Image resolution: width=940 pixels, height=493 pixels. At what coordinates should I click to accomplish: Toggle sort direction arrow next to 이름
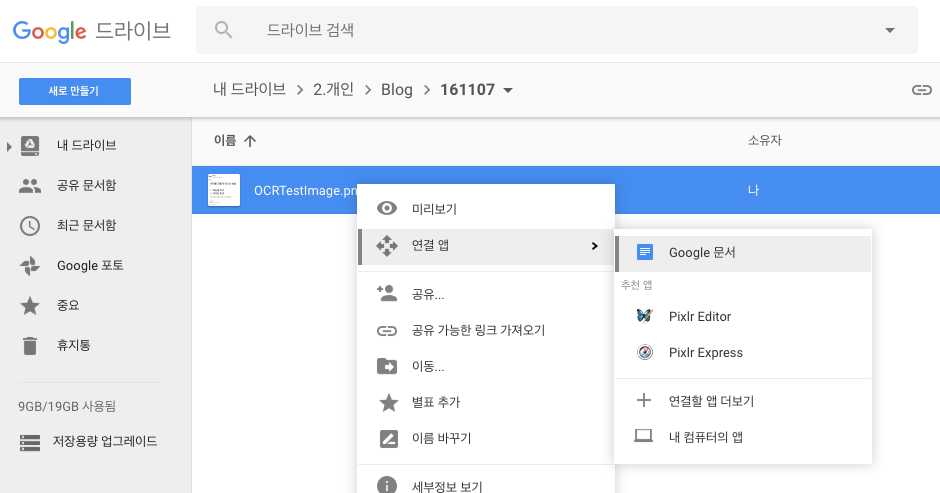point(250,141)
